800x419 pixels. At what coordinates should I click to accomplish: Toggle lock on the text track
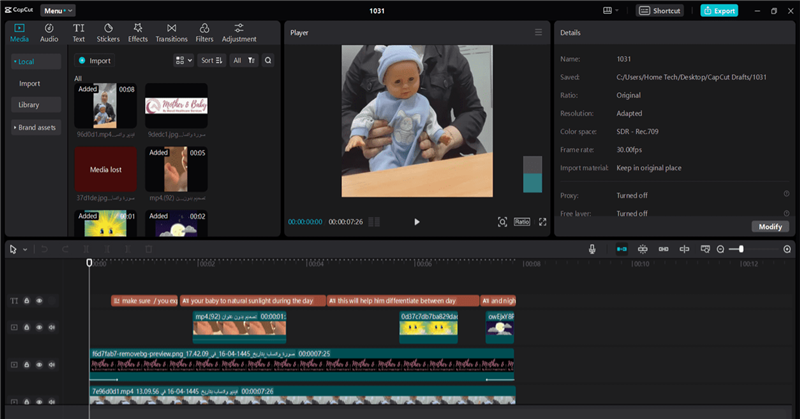tap(27, 300)
